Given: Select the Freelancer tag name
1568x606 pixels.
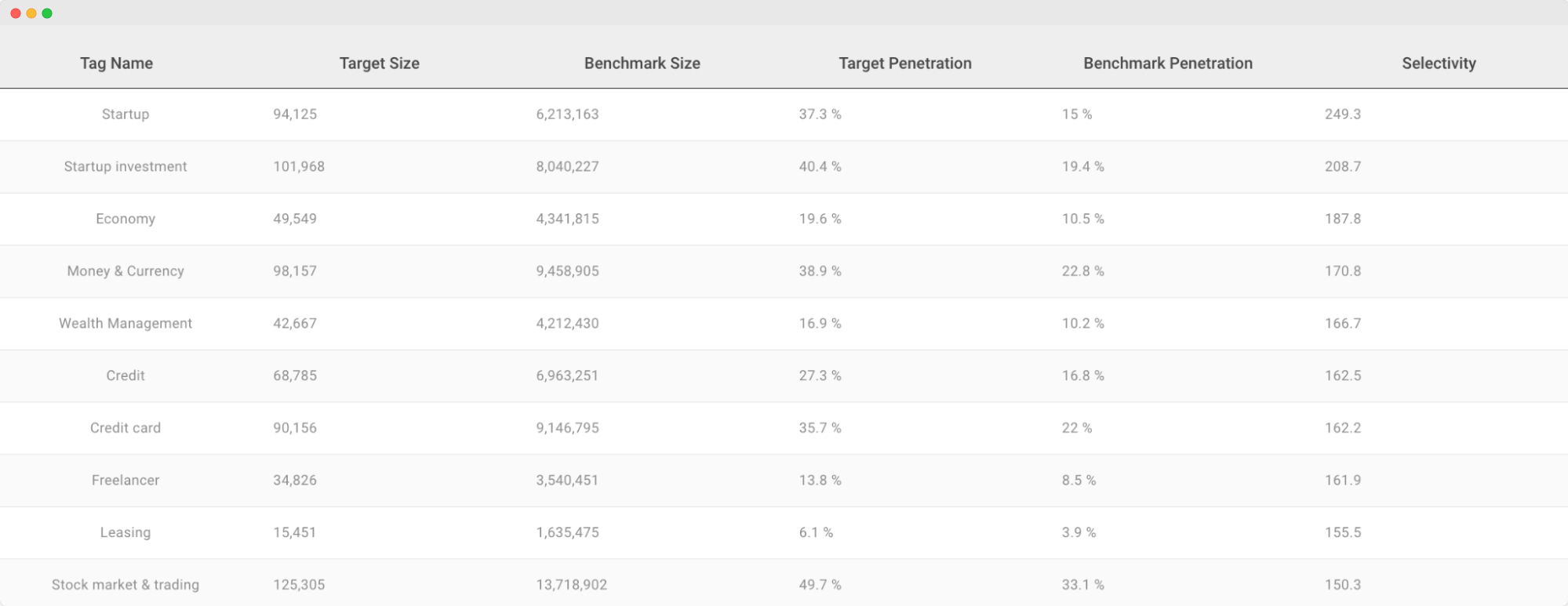Looking at the screenshot, I should click(126, 480).
